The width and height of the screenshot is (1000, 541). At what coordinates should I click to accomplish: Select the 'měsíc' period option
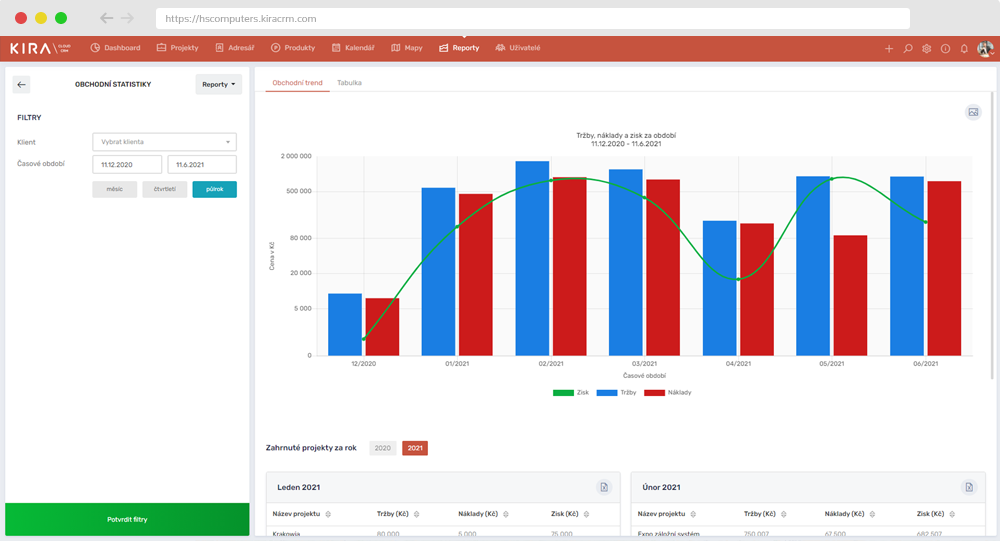click(114, 189)
